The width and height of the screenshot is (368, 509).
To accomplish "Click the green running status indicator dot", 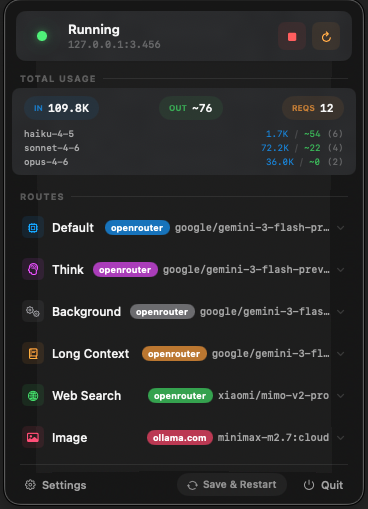I will (x=42, y=36).
